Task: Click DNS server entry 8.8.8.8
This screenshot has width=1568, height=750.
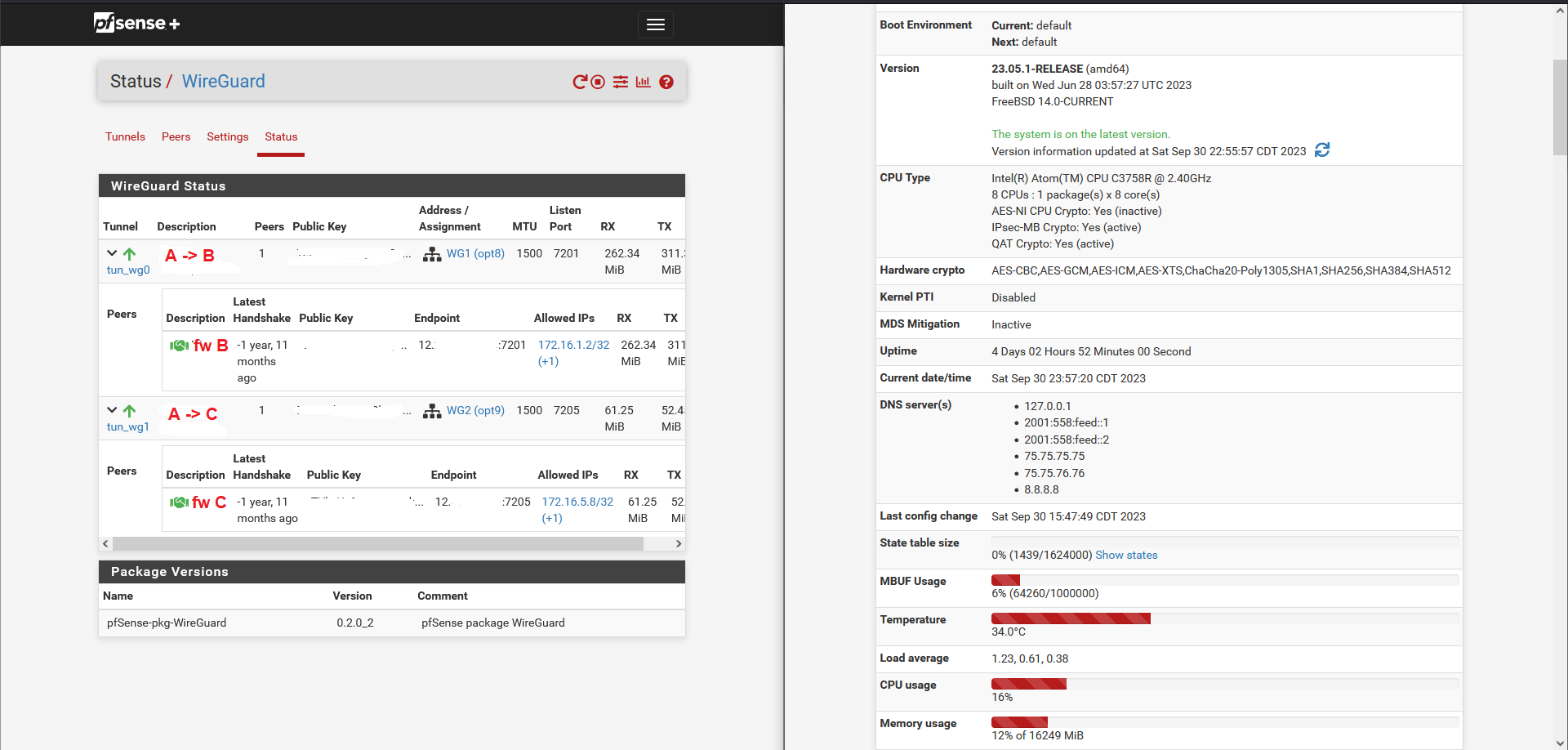Action: [1041, 489]
